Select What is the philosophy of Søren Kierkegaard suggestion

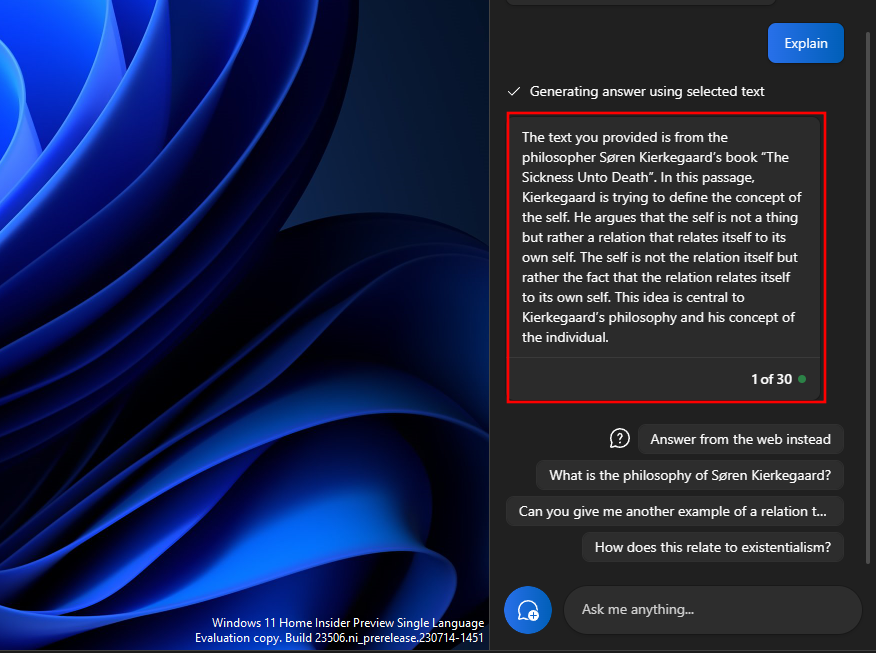[689, 475]
